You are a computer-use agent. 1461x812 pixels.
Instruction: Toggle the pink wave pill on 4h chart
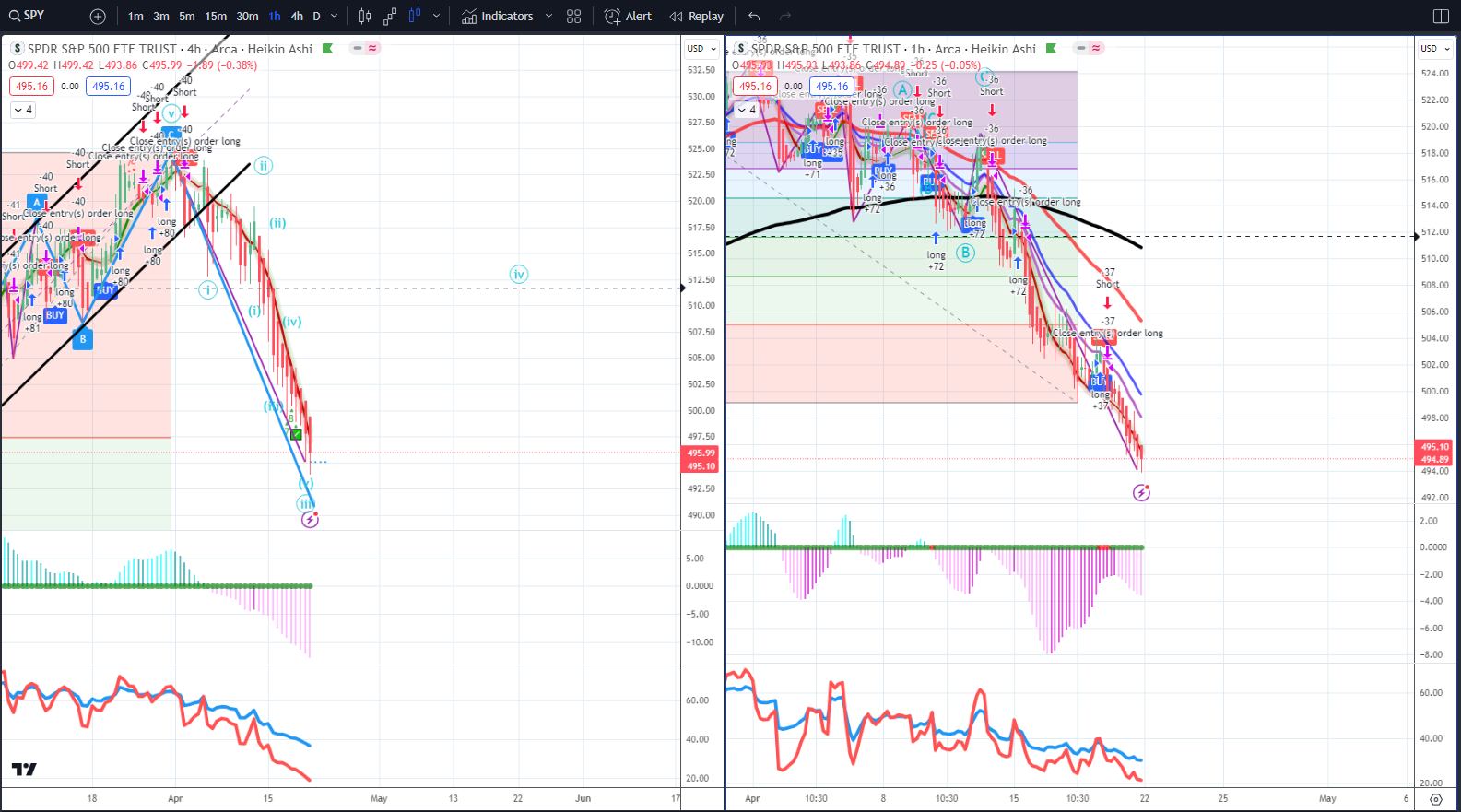(x=372, y=48)
